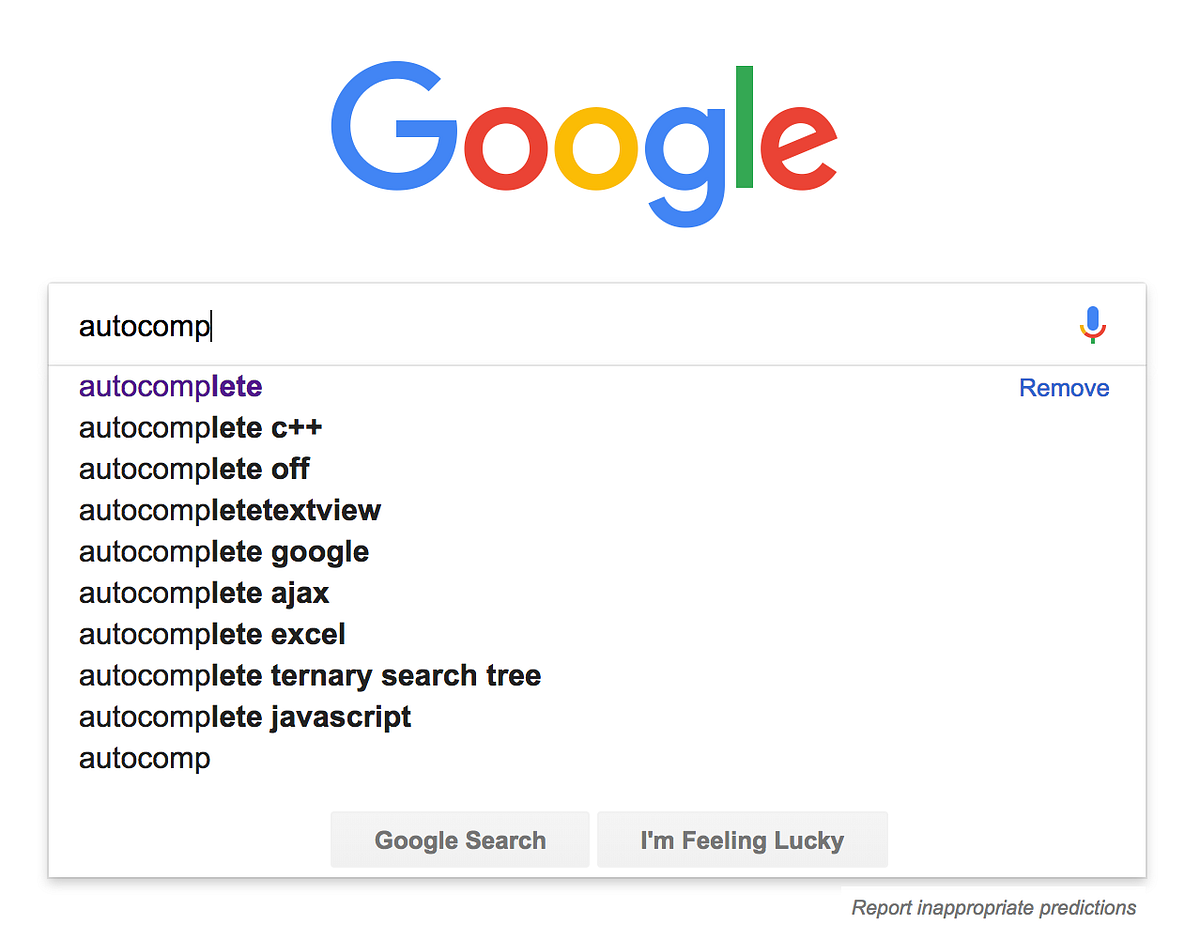The height and width of the screenshot is (926, 1200).
Task: Select the autocomplete javascript suggestion
Action: click(244, 717)
